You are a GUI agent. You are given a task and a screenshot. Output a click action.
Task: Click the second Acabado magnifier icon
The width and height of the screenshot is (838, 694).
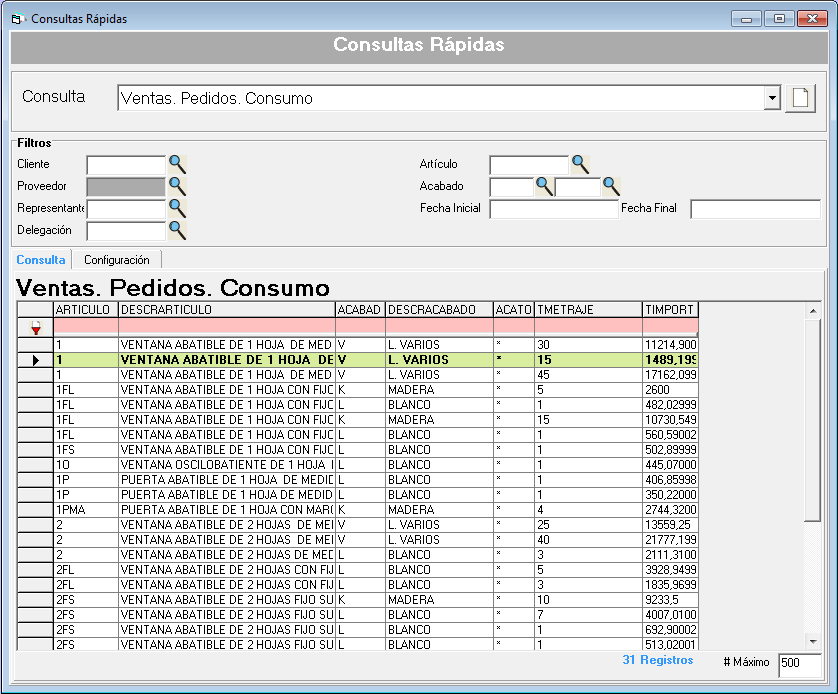tap(611, 186)
